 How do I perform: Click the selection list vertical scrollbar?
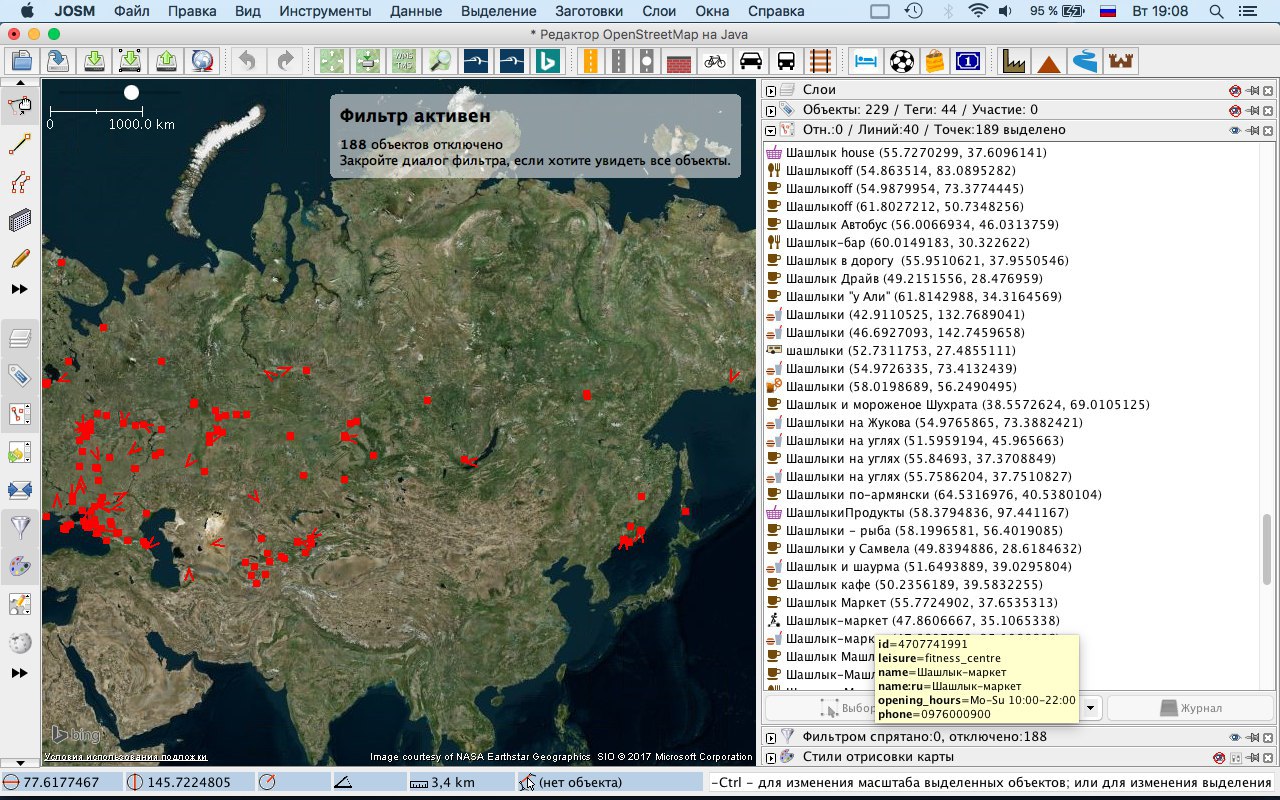[x=1267, y=550]
